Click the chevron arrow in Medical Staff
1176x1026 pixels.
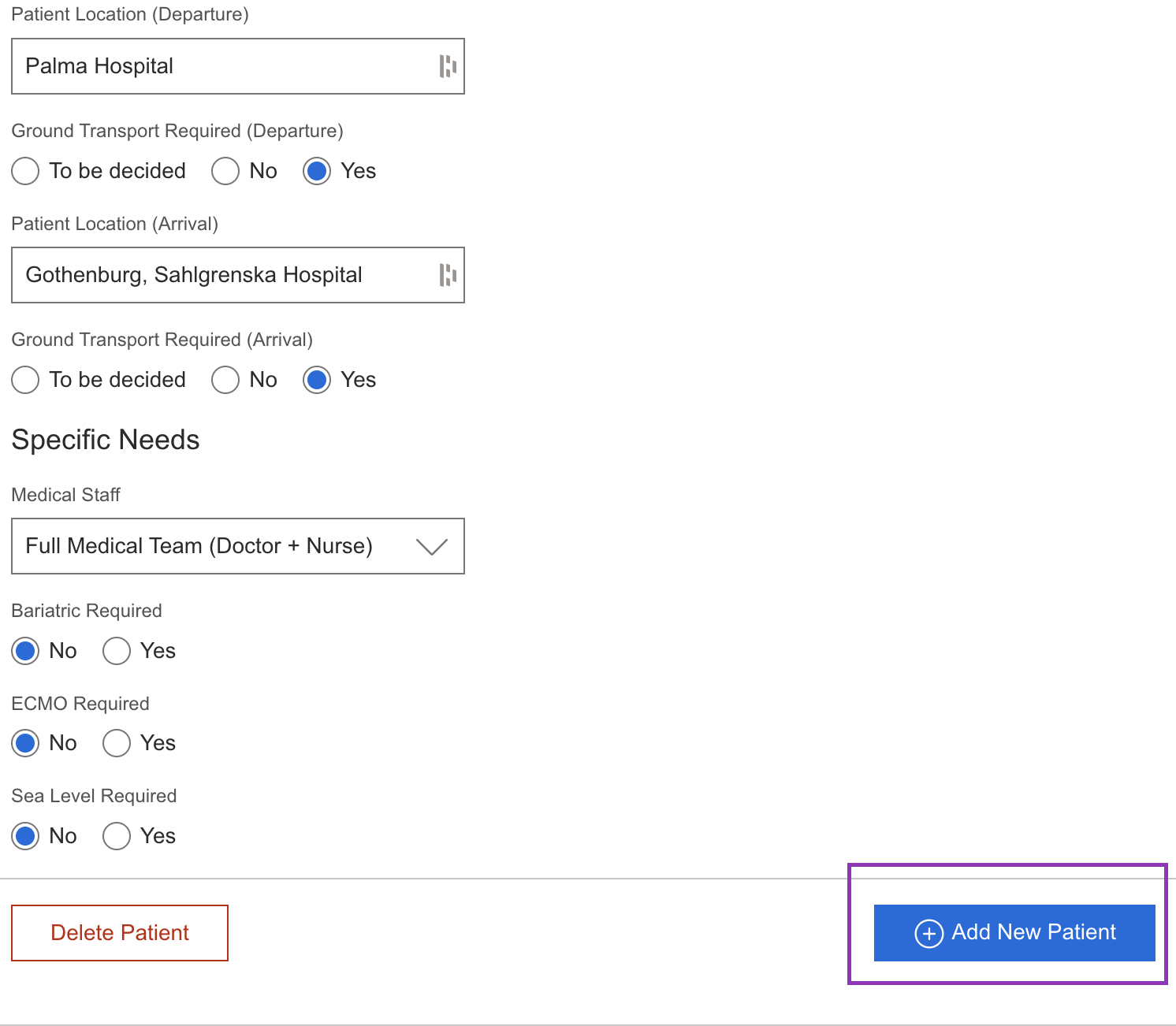click(431, 546)
